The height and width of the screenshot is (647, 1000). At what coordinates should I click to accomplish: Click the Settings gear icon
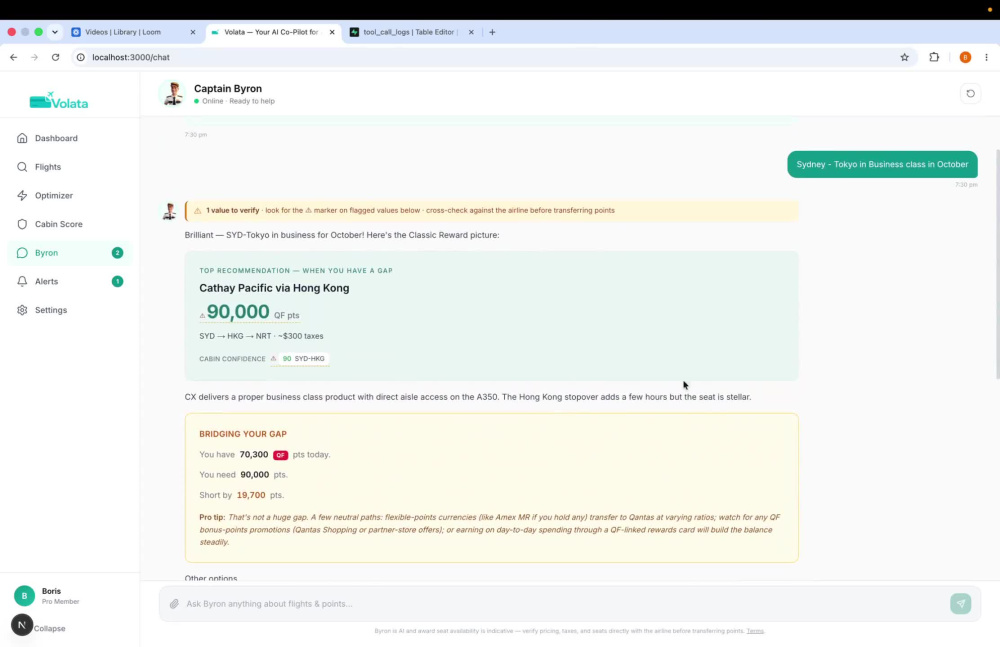[x=22, y=310]
